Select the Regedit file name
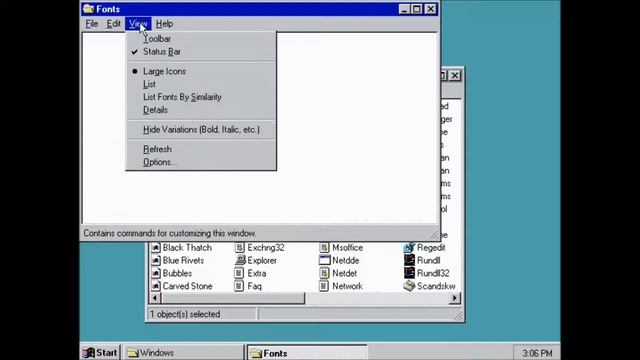 pos(431,248)
